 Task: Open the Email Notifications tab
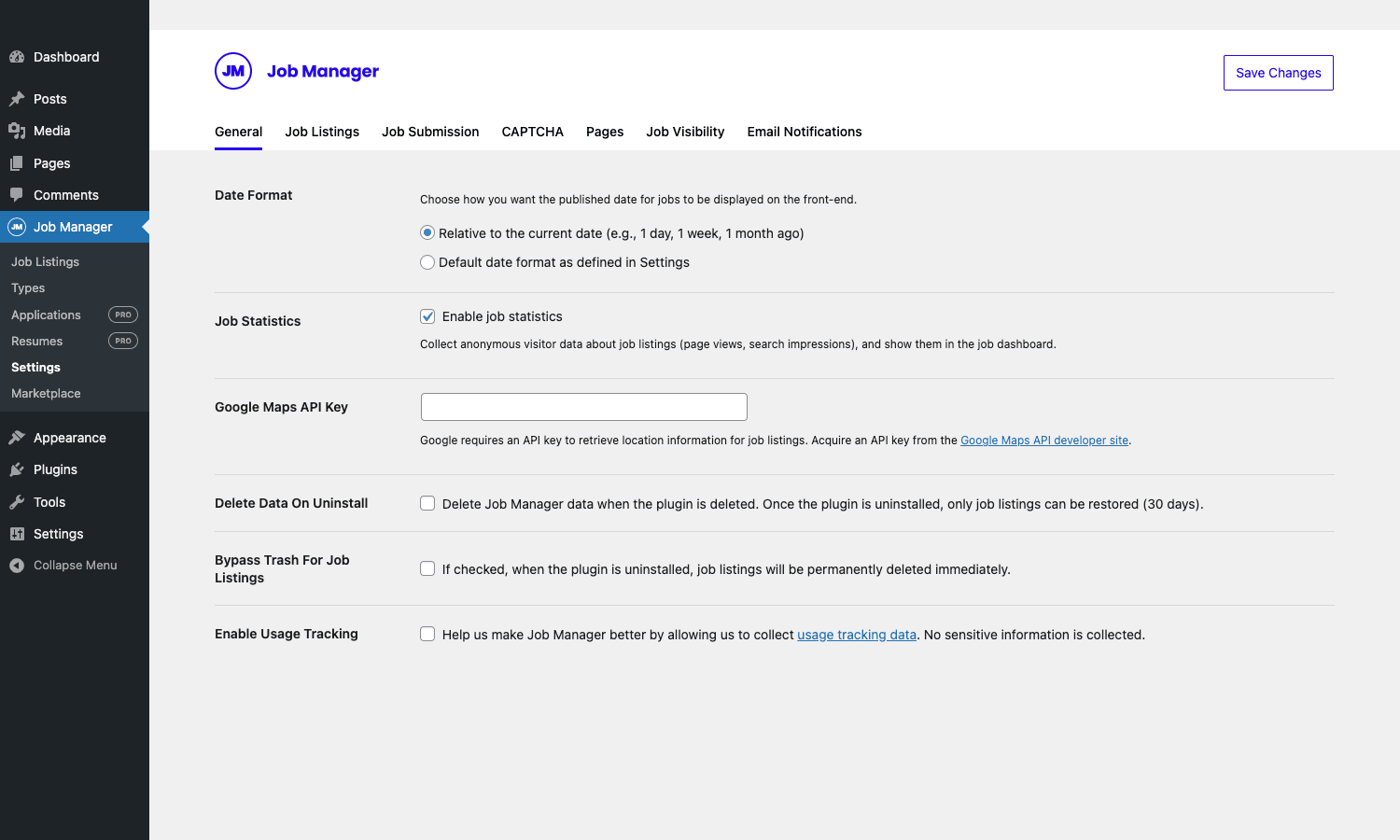(x=805, y=132)
